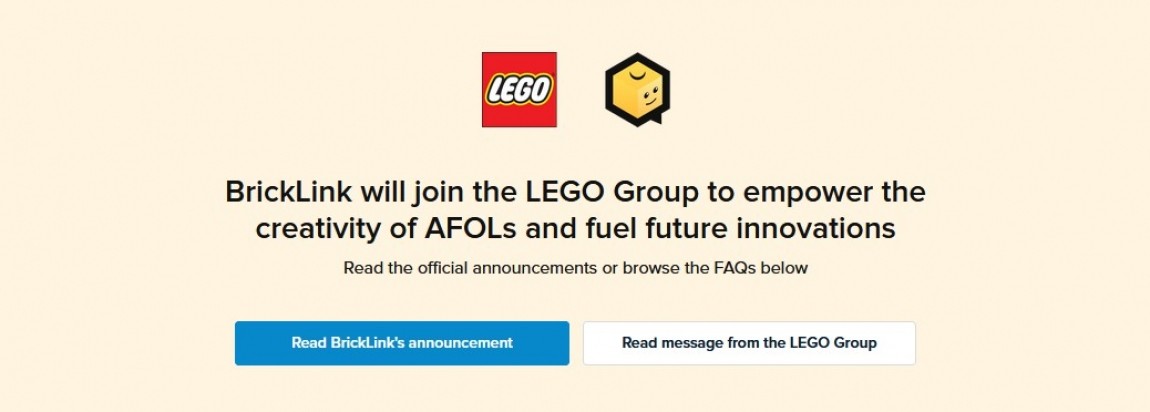Click the red LEGO logo
Image resolution: width=1150 pixels, height=412 pixels.
pos(519,89)
